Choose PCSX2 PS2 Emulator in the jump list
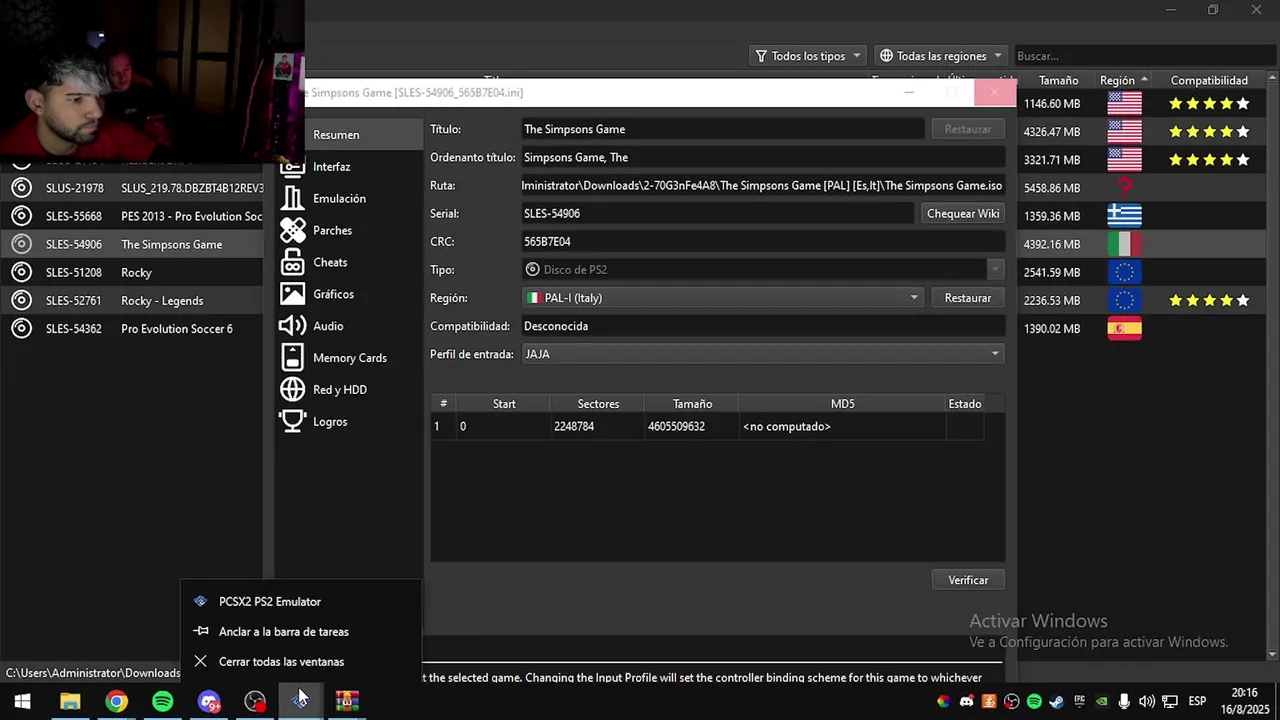This screenshot has height=720, width=1280. [300, 602]
